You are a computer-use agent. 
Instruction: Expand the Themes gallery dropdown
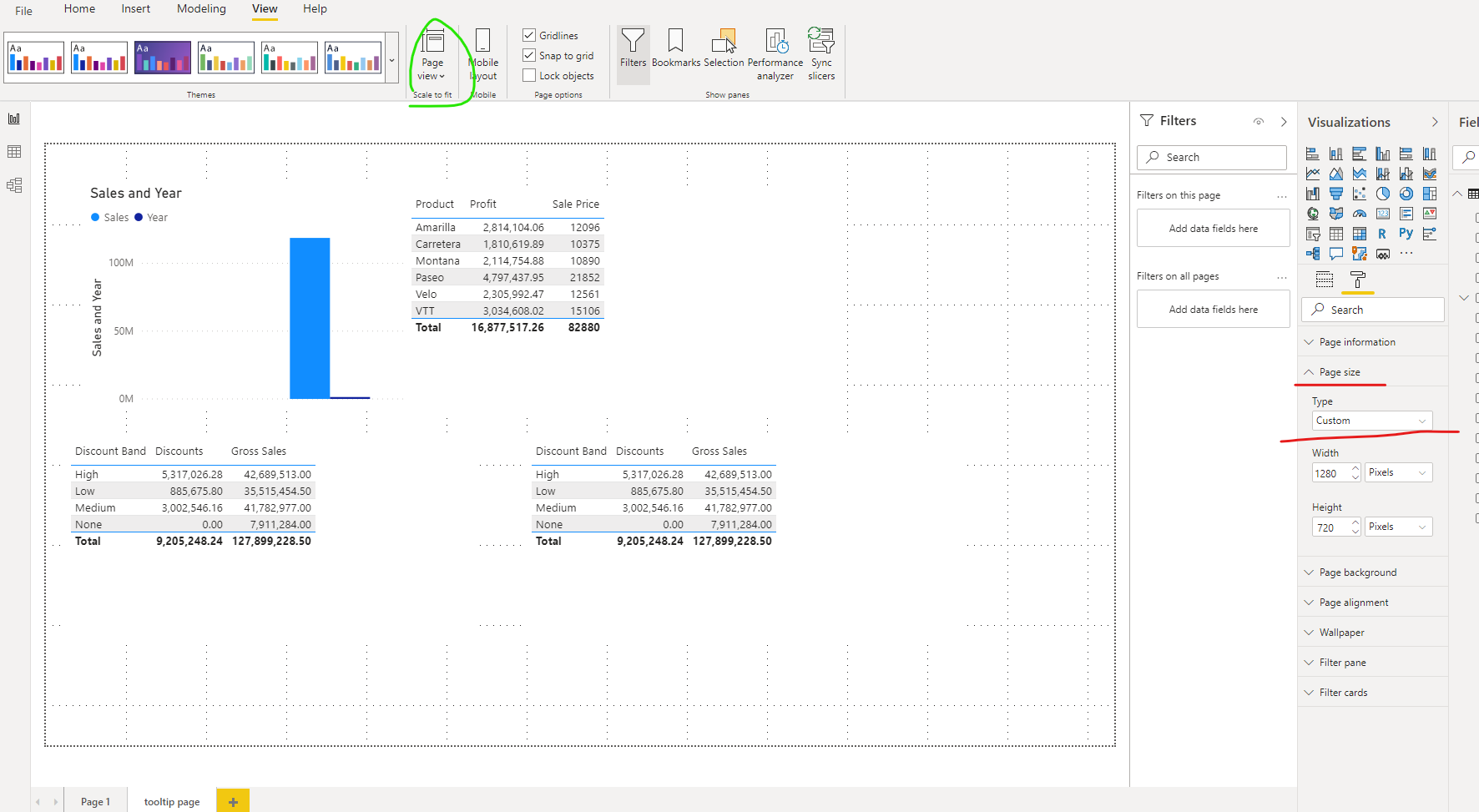pos(391,58)
